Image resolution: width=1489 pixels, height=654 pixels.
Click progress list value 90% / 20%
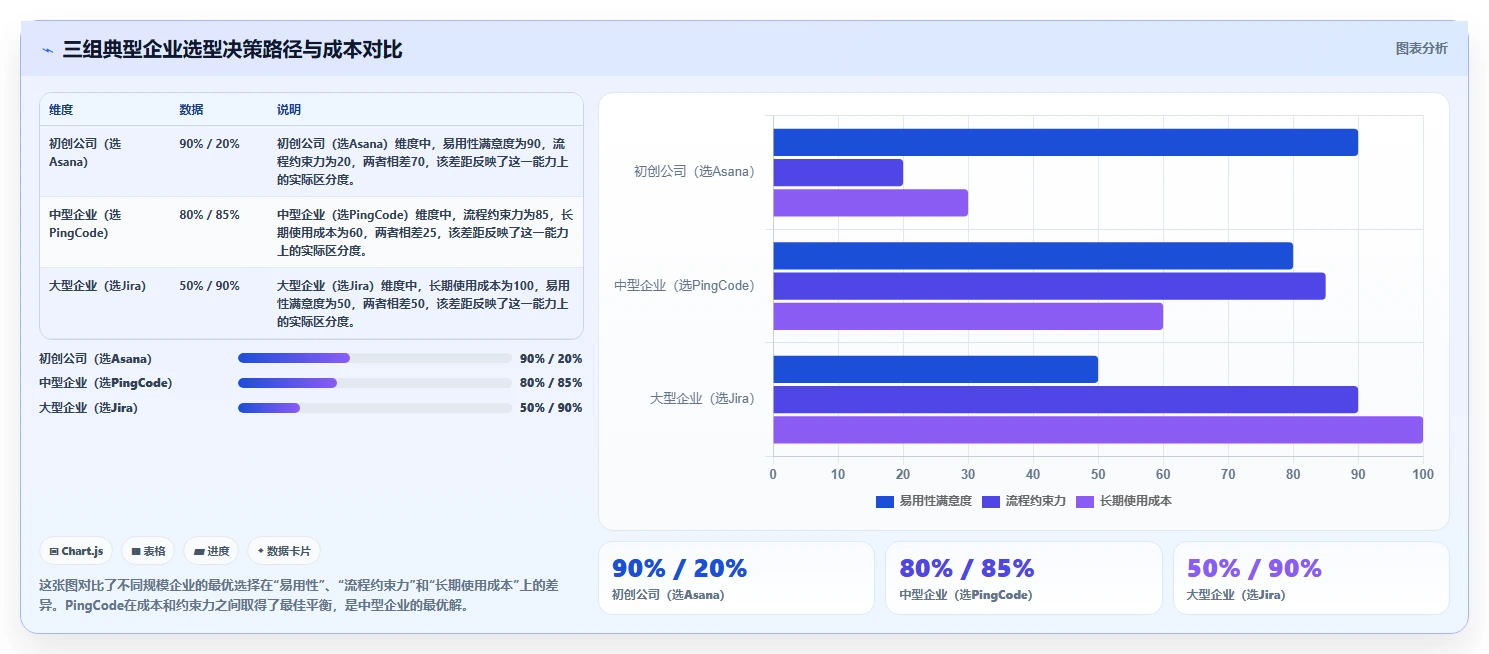(x=551, y=358)
